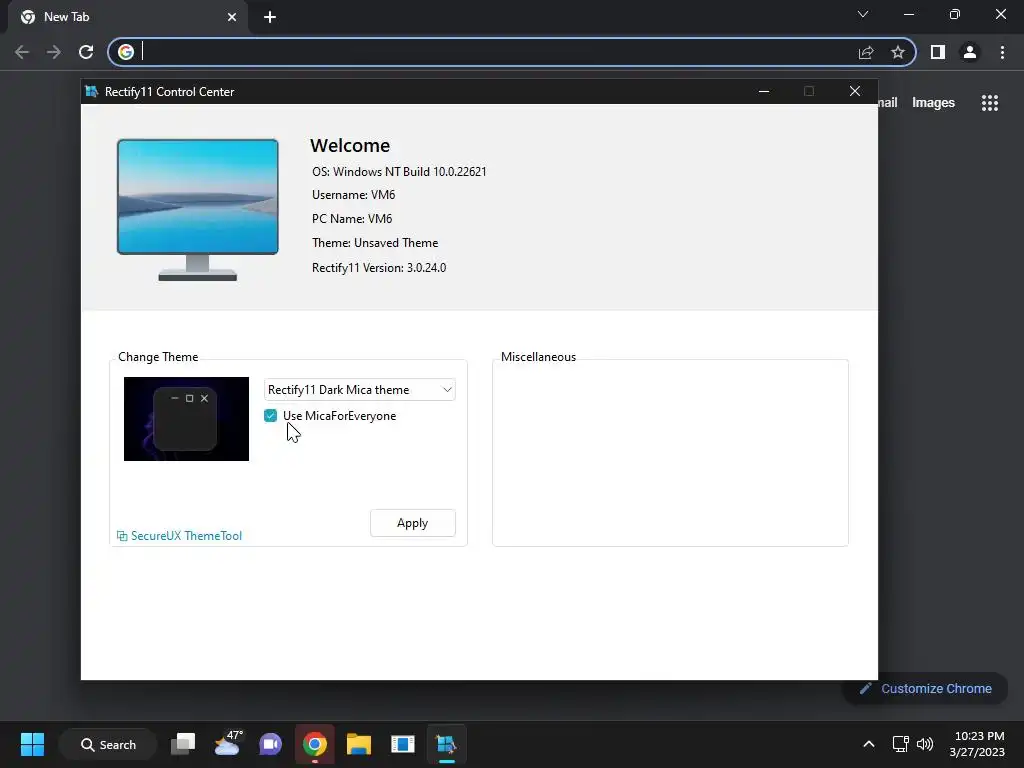Click Customize Chrome button
Image resolution: width=1024 pixels, height=768 pixels.
pos(925,688)
